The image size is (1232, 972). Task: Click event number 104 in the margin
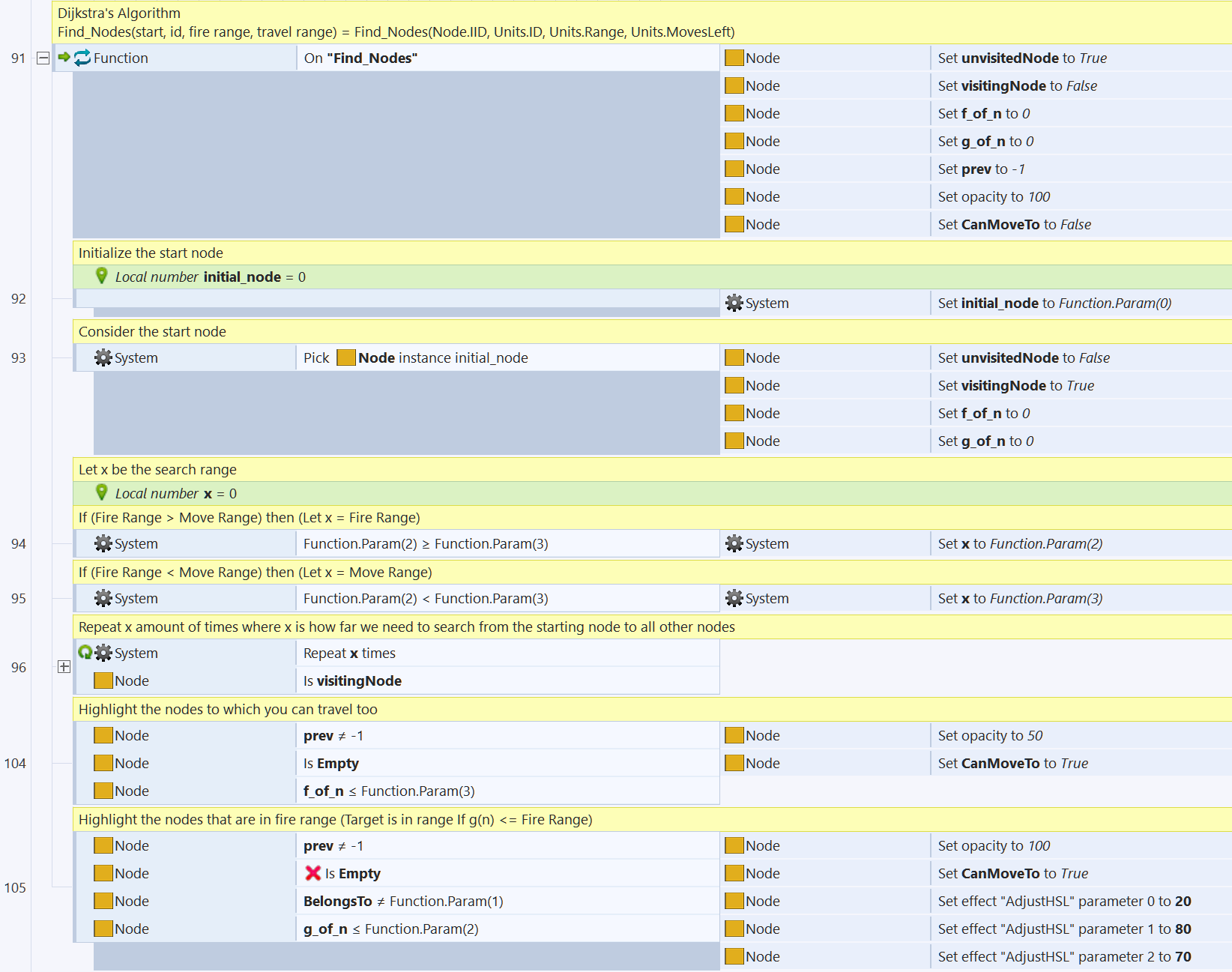pyautogui.click(x=15, y=763)
